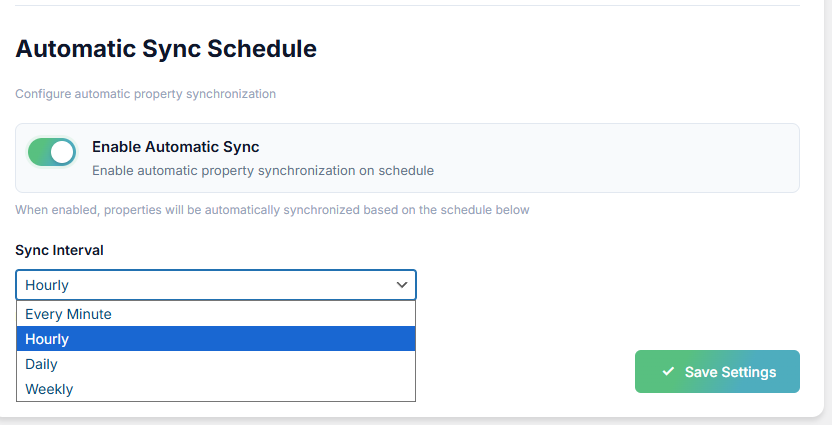Viewport: 832px width, 425px height.
Task: Choose the highlighted Hourly list option
Action: coord(47,339)
